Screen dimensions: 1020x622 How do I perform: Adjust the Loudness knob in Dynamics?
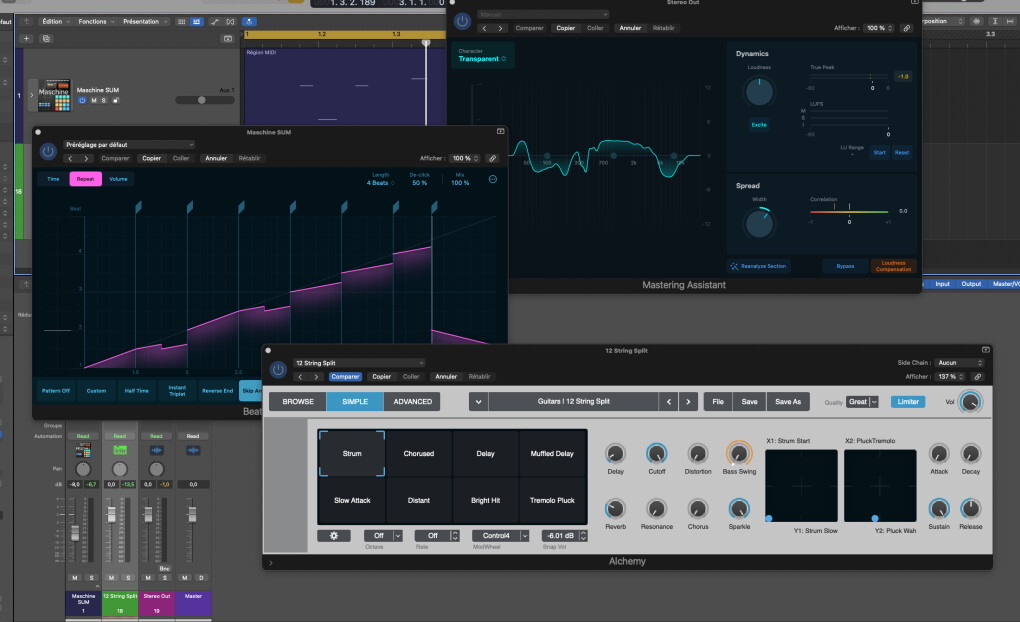click(x=759, y=92)
